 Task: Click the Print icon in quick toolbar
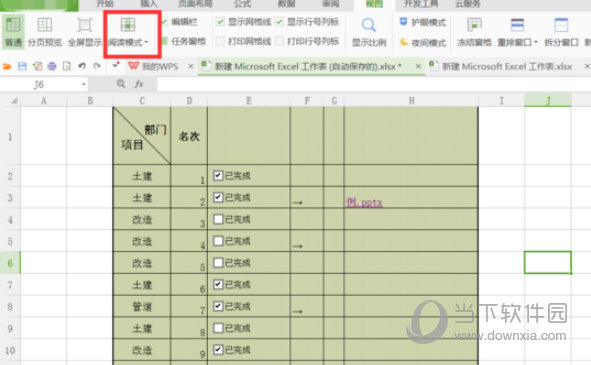pos(52,66)
